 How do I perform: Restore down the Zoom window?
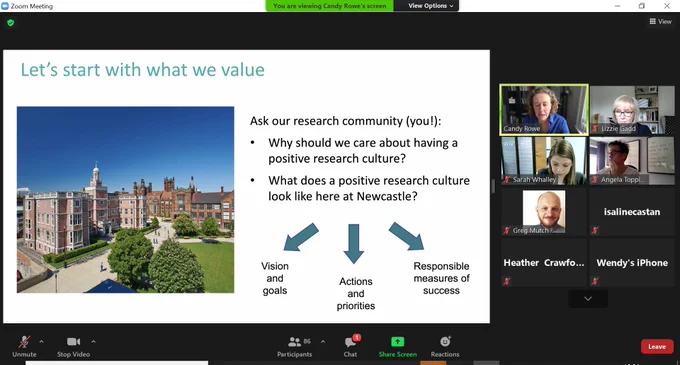642,6
